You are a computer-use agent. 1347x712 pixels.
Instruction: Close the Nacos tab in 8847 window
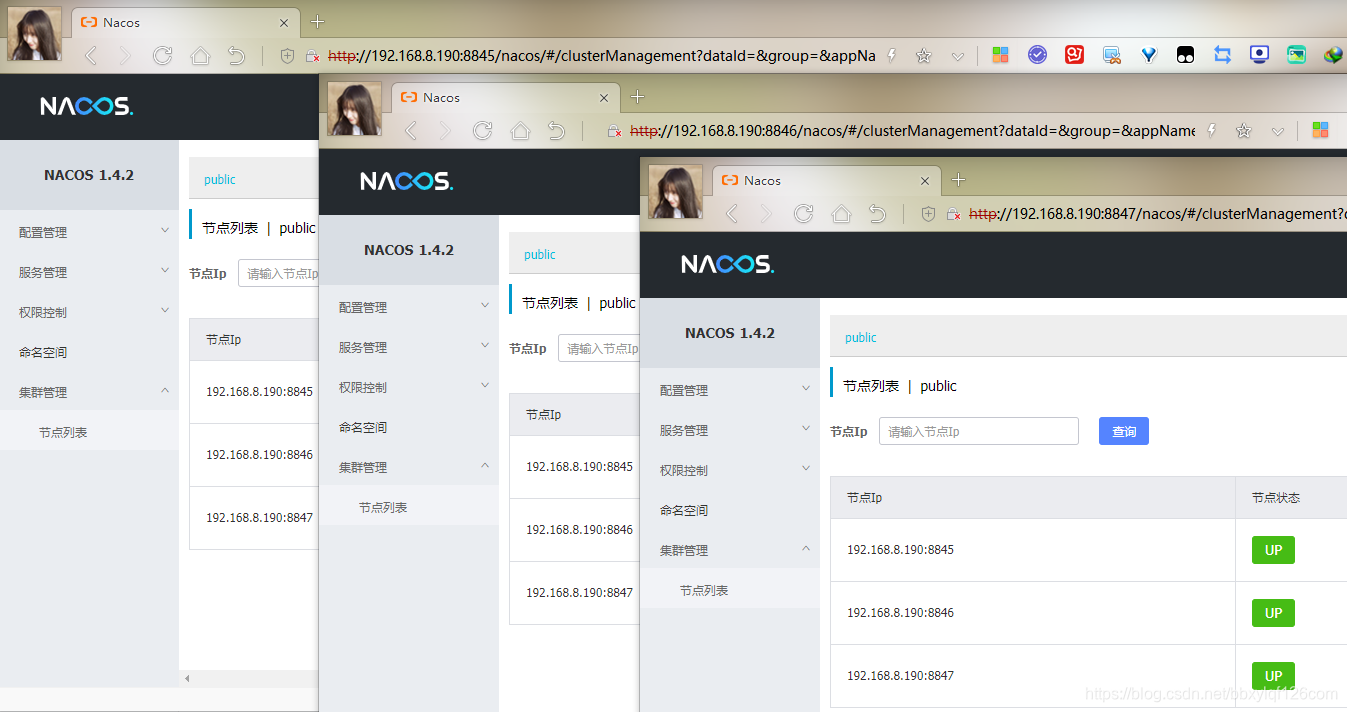coord(925,181)
